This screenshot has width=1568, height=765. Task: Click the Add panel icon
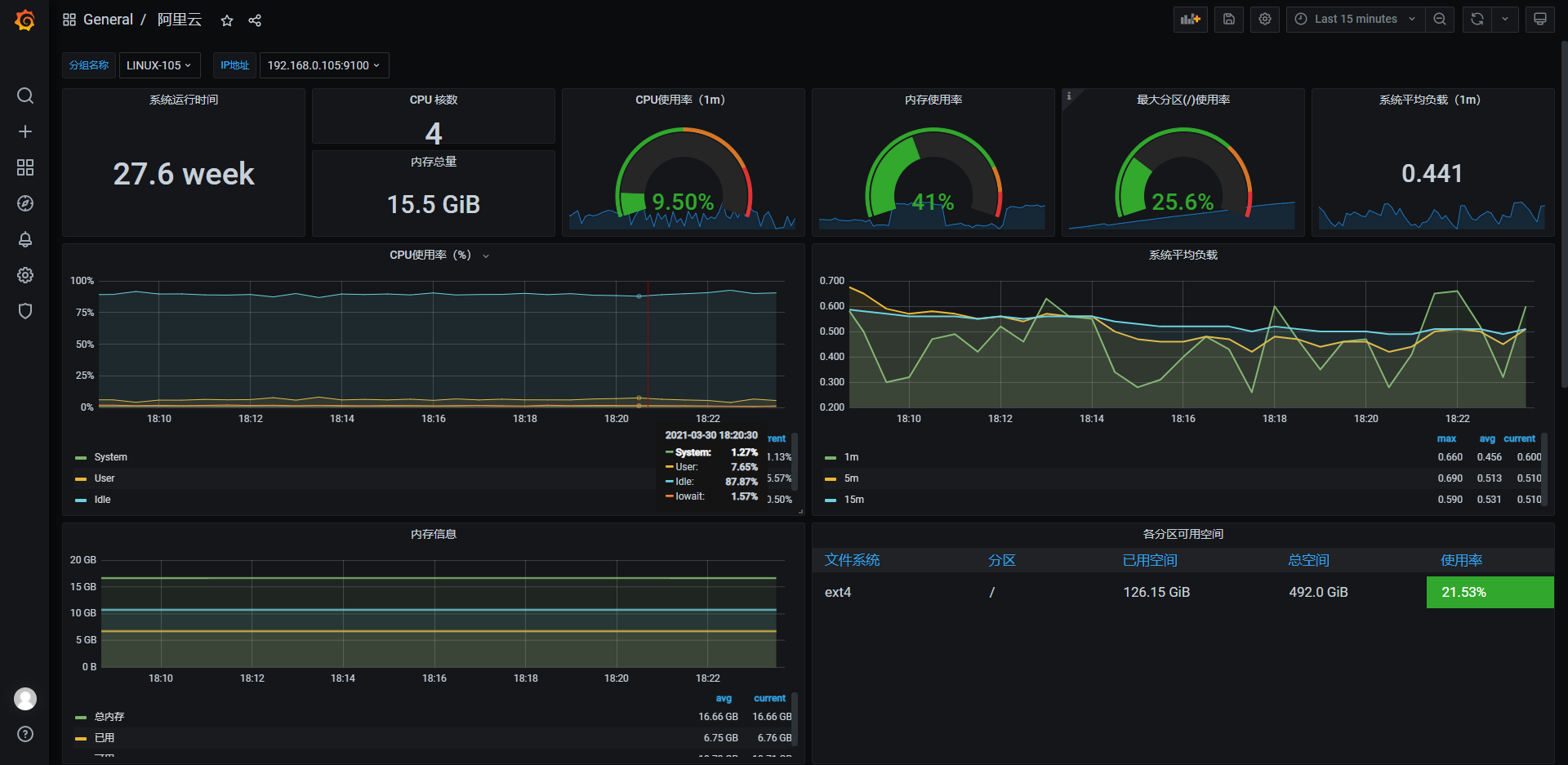[x=1191, y=20]
